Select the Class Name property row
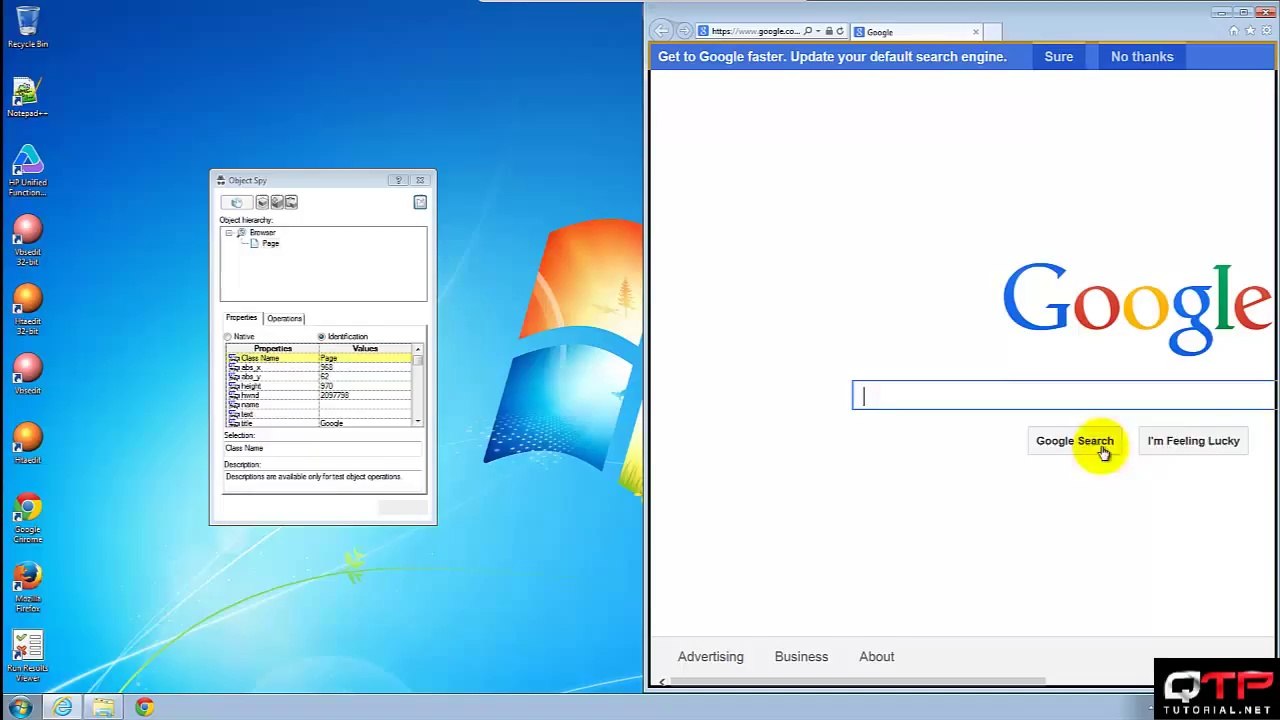This screenshot has height=720, width=1280. pyautogui.click(x=318, y=358)
